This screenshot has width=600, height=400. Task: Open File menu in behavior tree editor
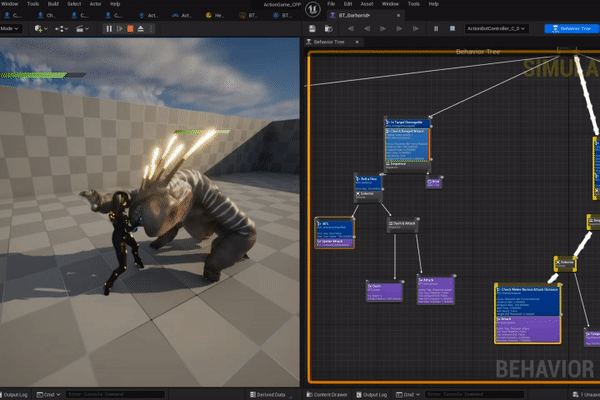pos(331,4)
